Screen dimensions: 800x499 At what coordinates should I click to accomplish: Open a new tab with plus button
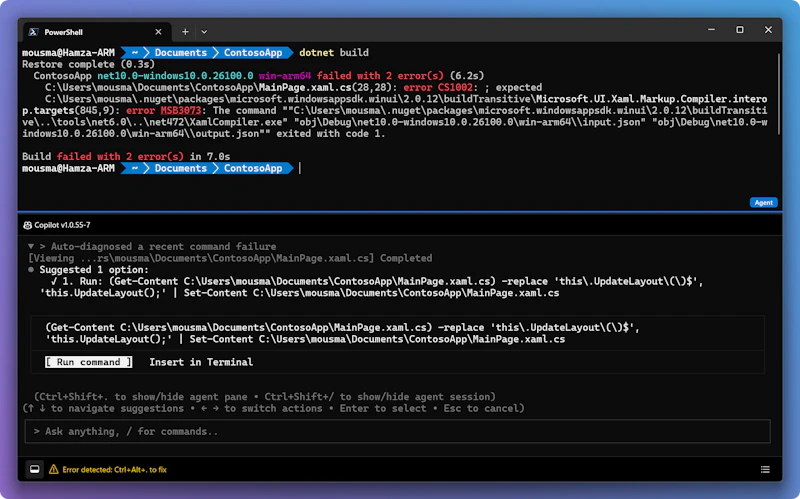[x=185, y=32]
